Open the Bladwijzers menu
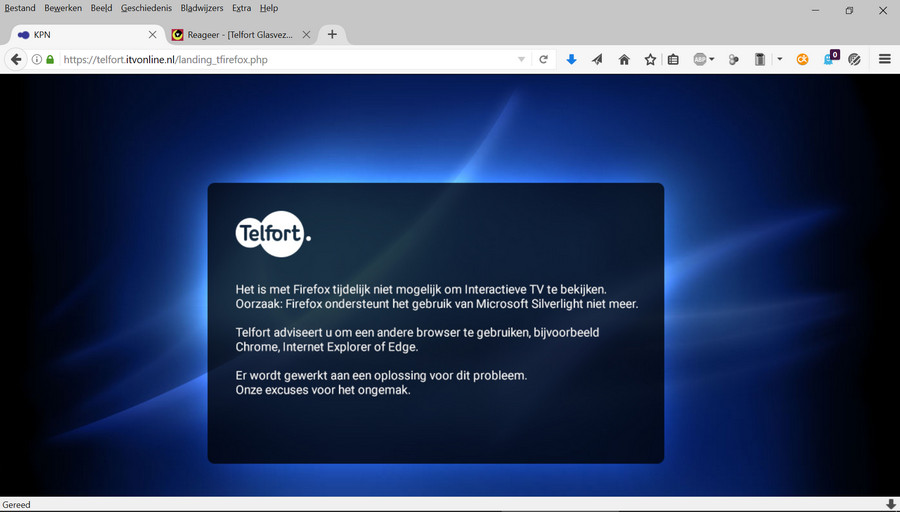This screenshot has width=900, height=512. click(x=202, y=8)
